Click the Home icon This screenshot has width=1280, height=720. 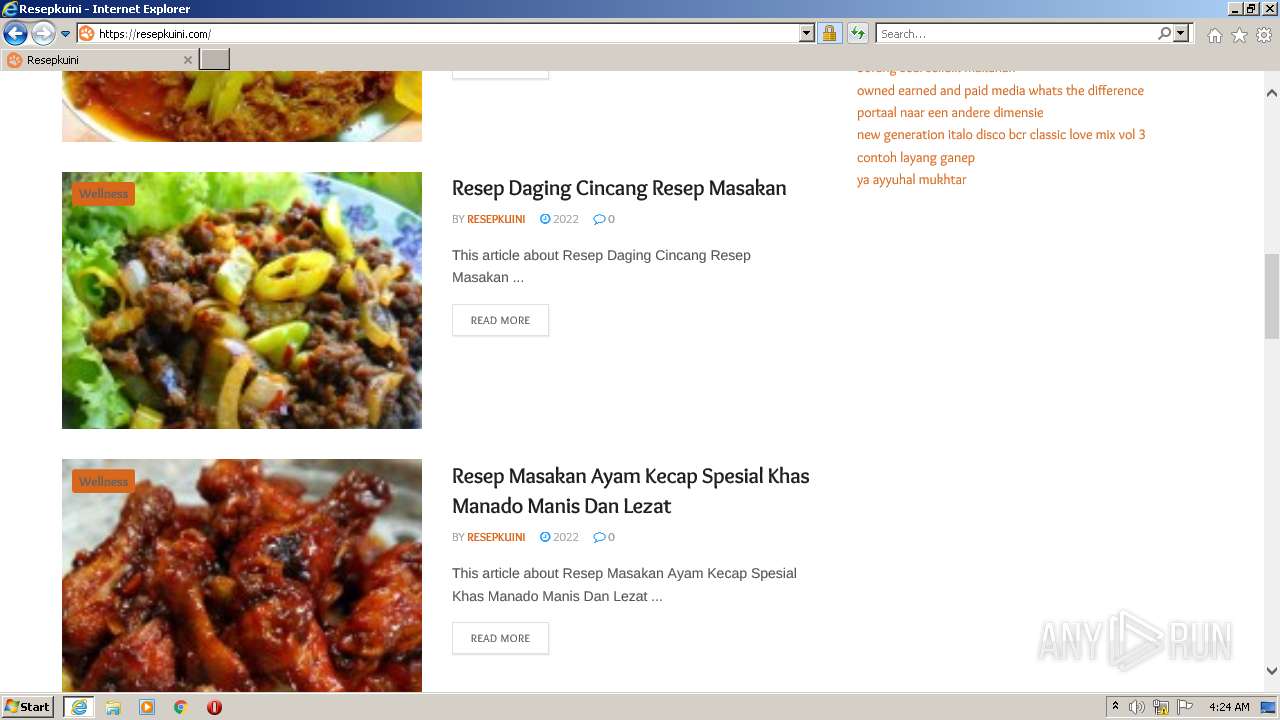click(x=1214, y=35)
